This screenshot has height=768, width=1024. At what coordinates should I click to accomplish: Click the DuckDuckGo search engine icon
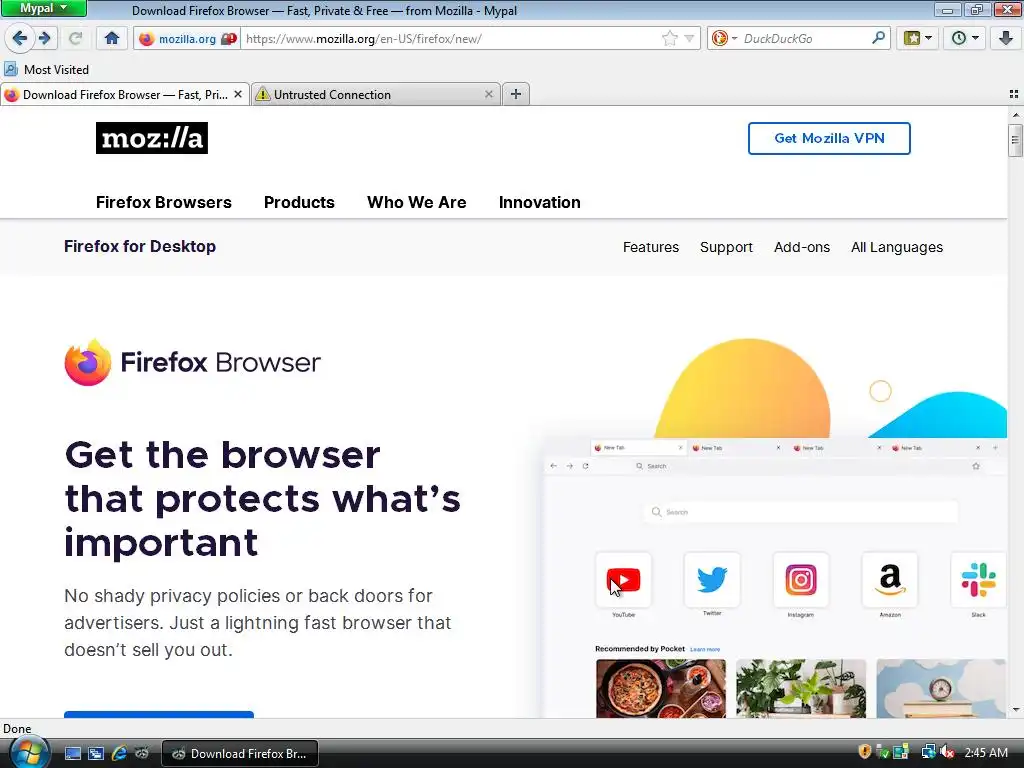[720, 39]
